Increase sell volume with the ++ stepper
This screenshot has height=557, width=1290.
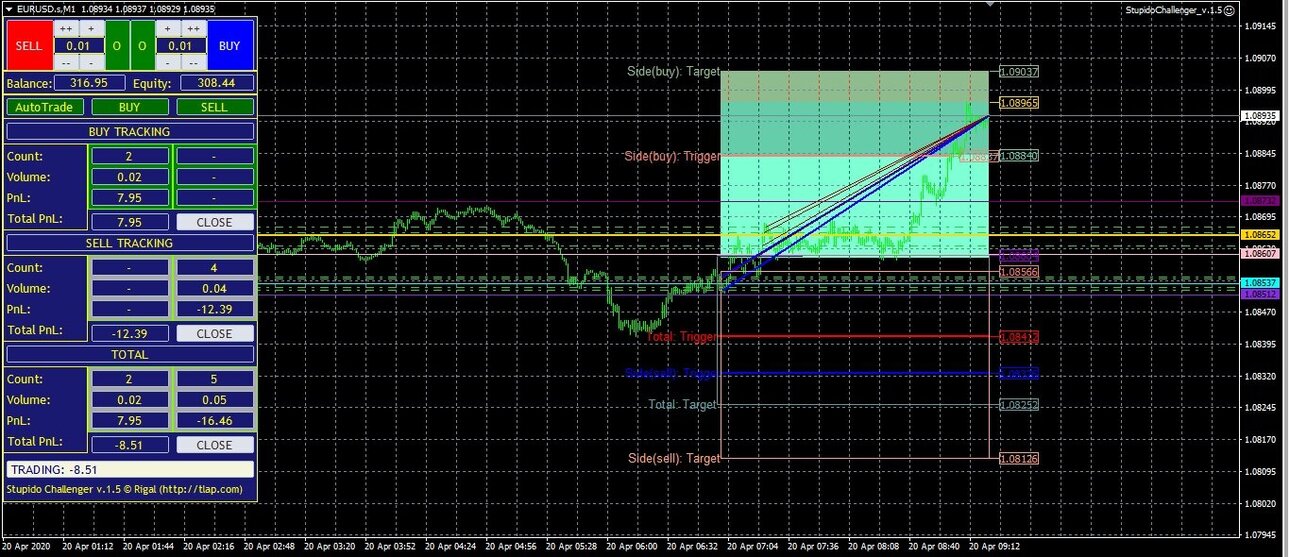coord(66,29)
